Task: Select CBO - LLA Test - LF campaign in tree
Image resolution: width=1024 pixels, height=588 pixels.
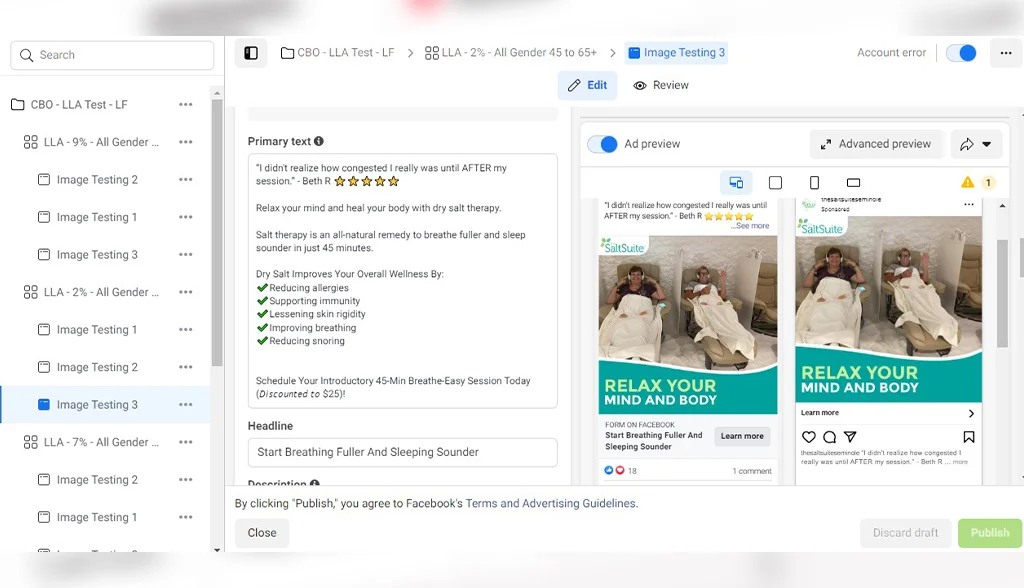Action: click(x=79, y=105)
